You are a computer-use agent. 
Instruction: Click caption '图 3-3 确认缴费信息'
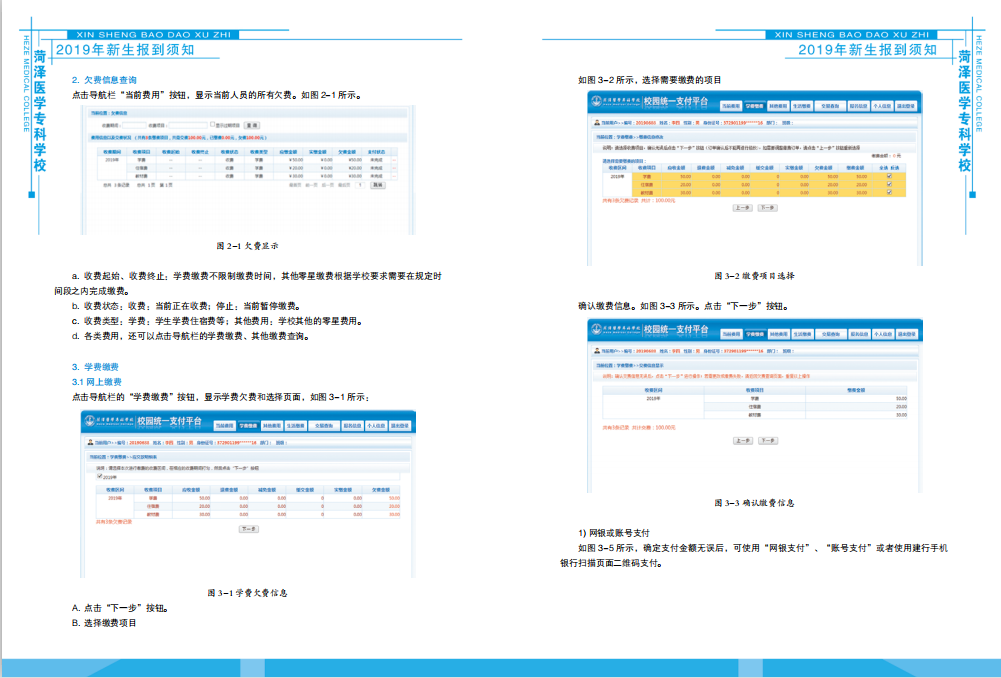point(755,503)
